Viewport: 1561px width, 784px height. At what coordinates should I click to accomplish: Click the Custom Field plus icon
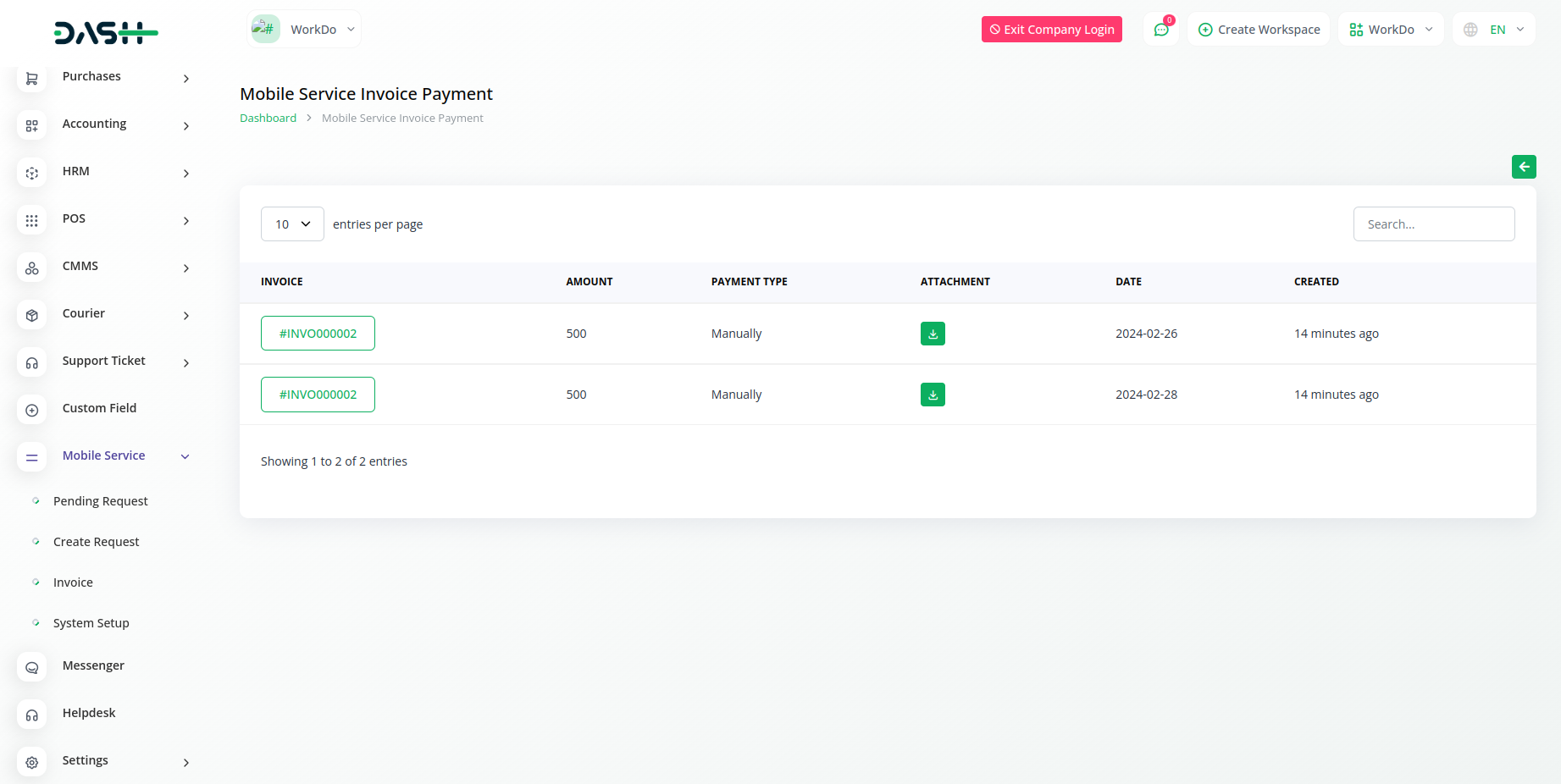click(32, 410)
